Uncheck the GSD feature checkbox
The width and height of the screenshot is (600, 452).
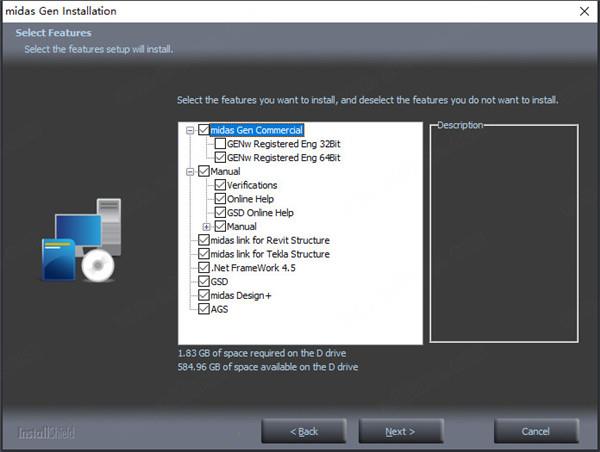pyautogui.click(x=204, y=281)
